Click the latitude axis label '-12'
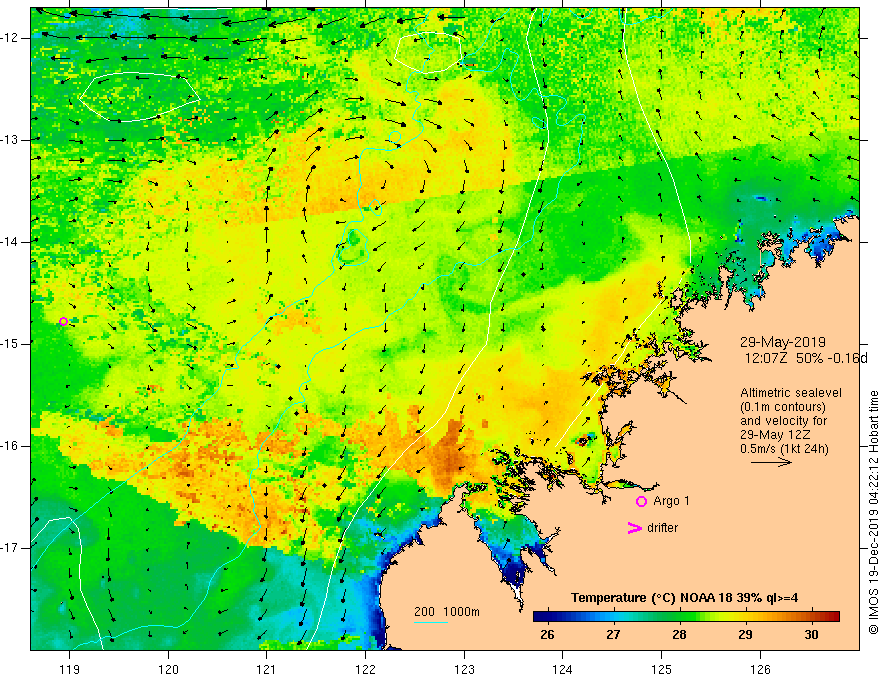Image resolution: width=880 pixels, height=680 pixels. click(x=11, y=38)
